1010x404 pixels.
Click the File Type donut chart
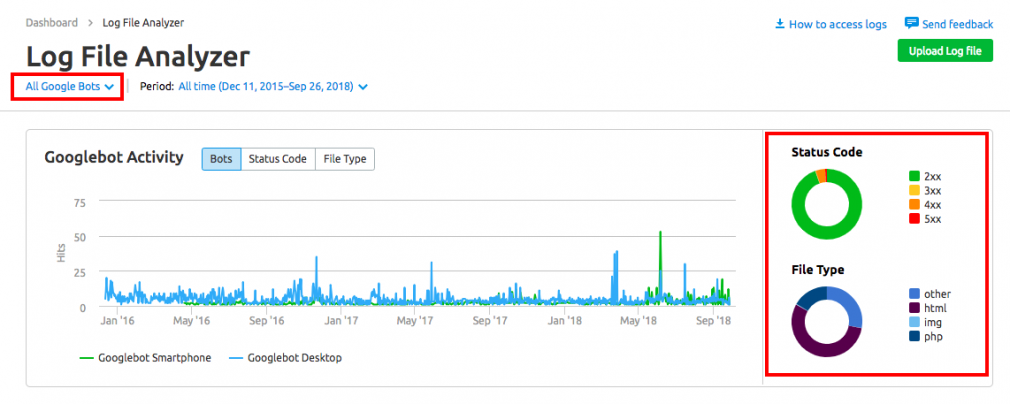pos(825,321)
